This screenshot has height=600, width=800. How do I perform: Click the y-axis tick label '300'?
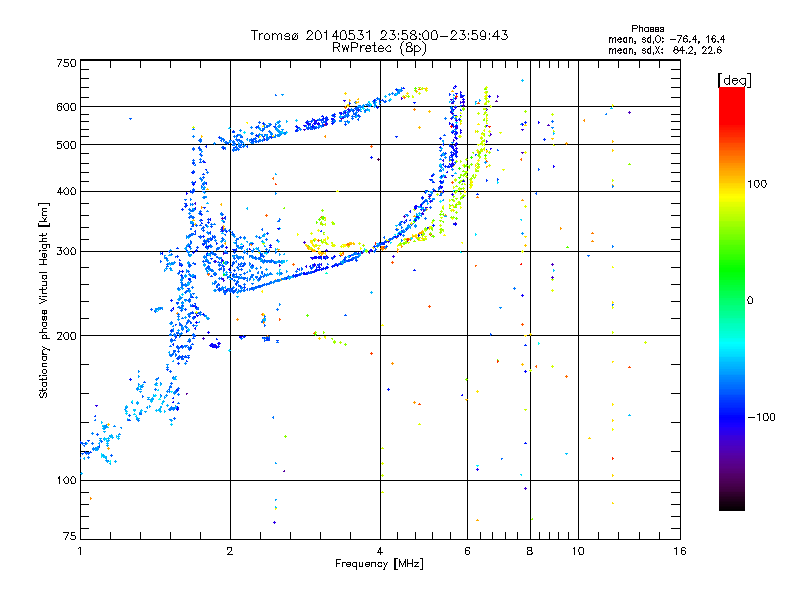[66, 251]
